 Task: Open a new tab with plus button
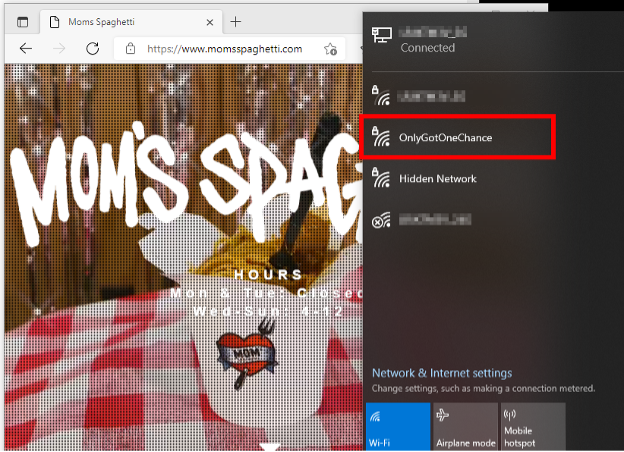pos(236,21)
